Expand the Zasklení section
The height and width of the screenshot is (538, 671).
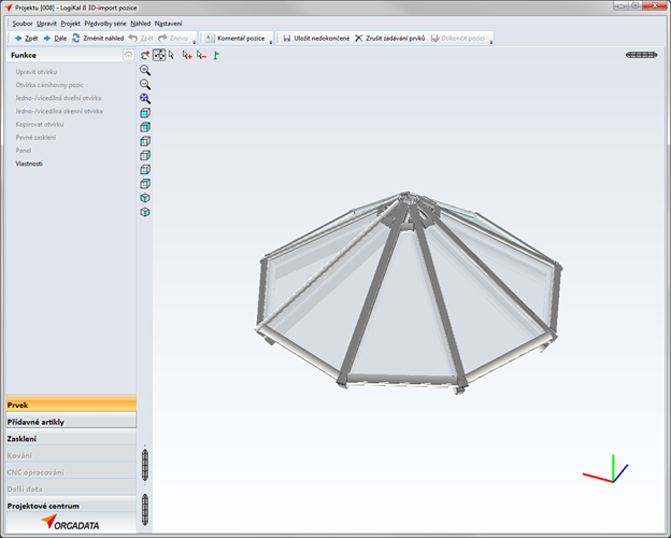click(71, 438)
